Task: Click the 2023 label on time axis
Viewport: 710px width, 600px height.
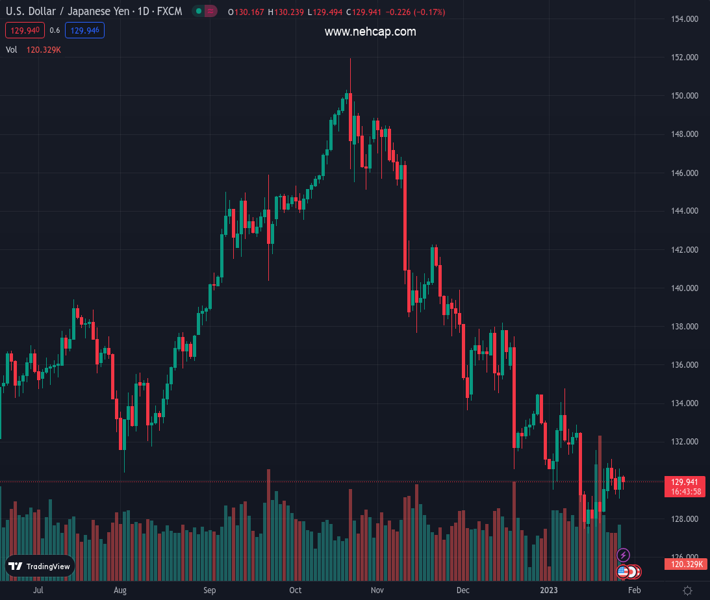Action: (551, 590)
